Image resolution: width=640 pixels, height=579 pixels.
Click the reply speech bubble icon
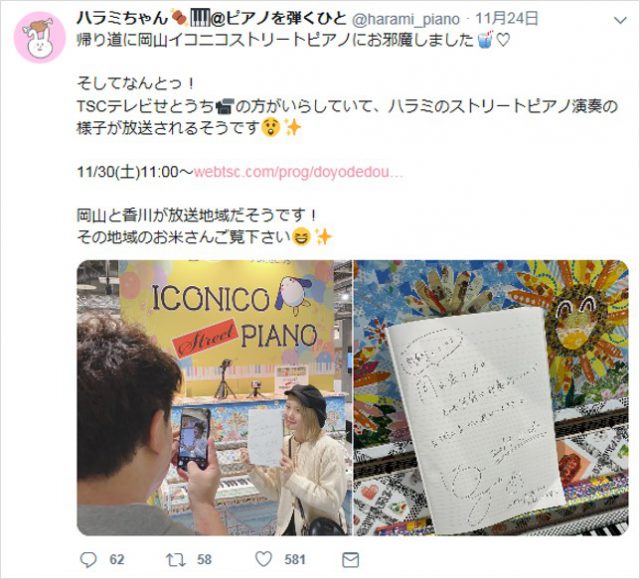coord(88,559)
